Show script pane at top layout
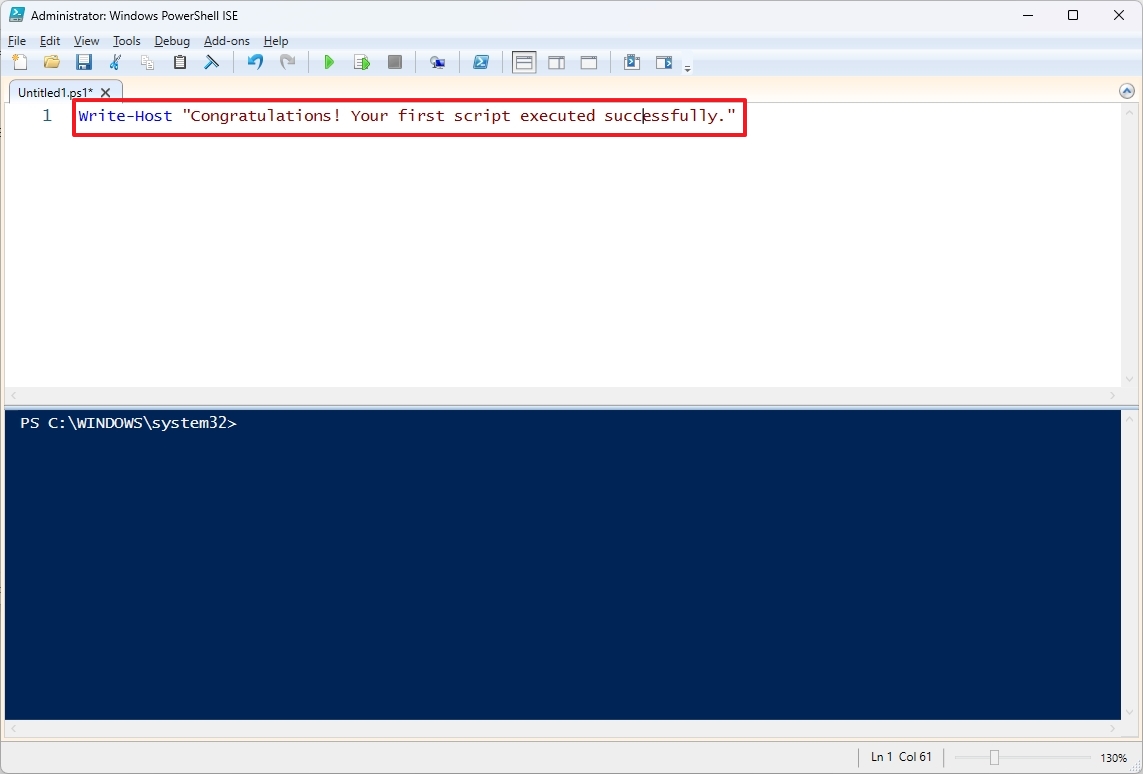 coord(523,63)
